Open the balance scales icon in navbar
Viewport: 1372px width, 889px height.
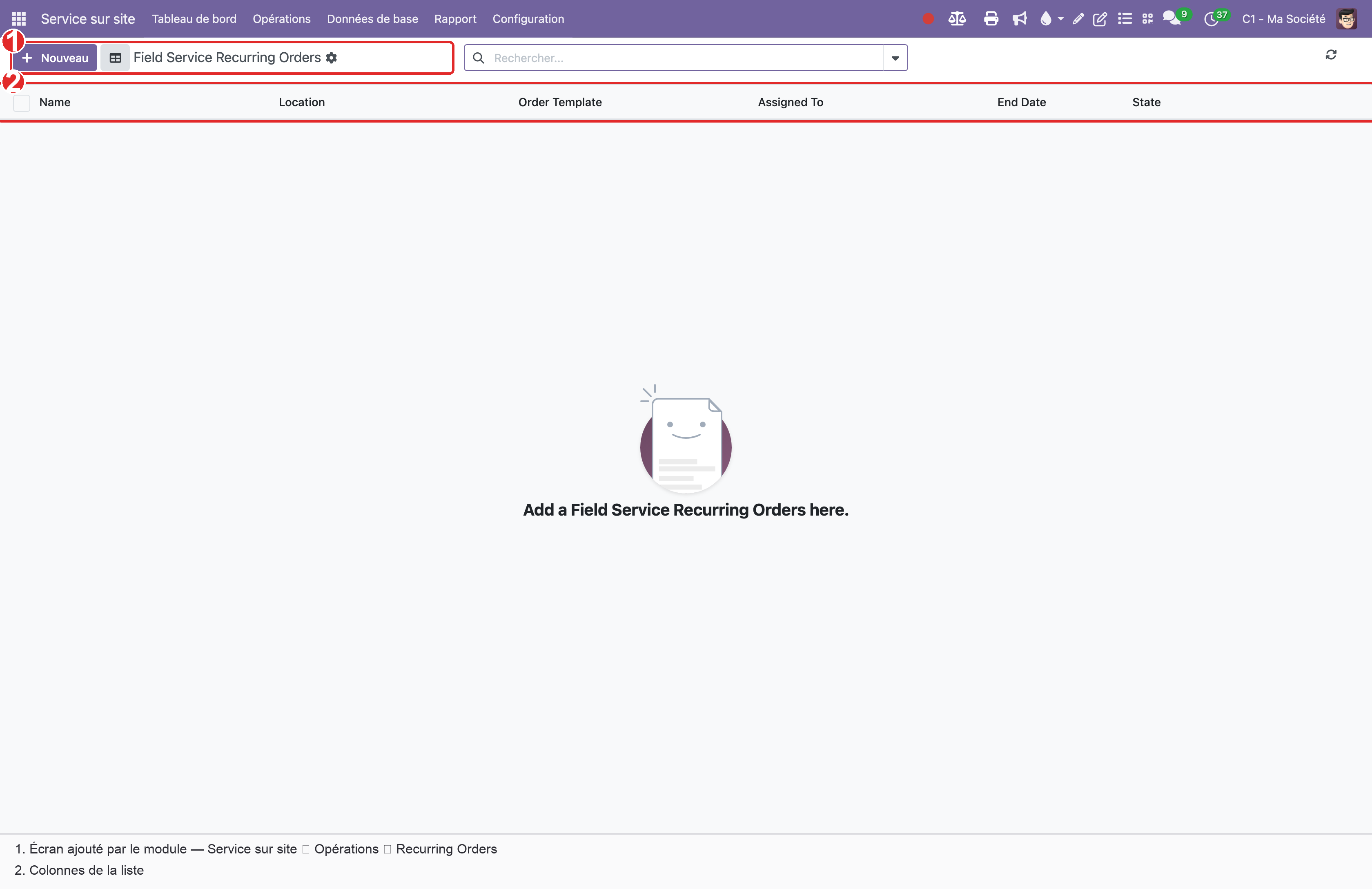coord(957,19)
